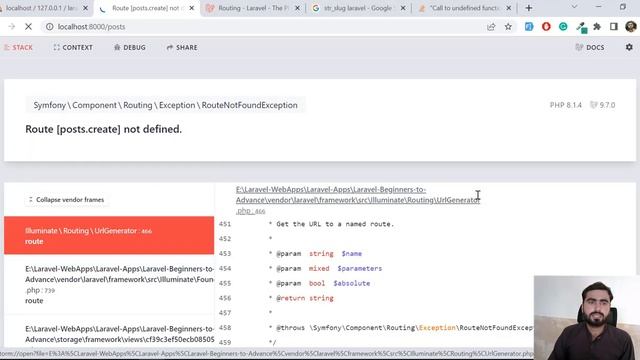Open the blue extension icon in toolbar
Image resolution: width=640 pixels, height=360 pixels.
tap(529, 27)
